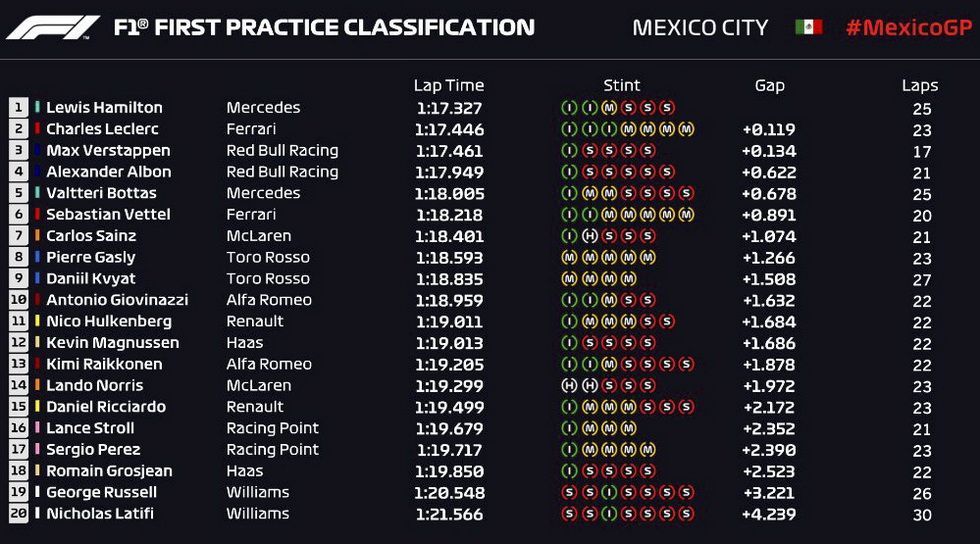Viewport: 980px width, 544px height.
Task: Click the Ferrari red swatch beside Charles Leclerc
Action: (x=38, y=129)
